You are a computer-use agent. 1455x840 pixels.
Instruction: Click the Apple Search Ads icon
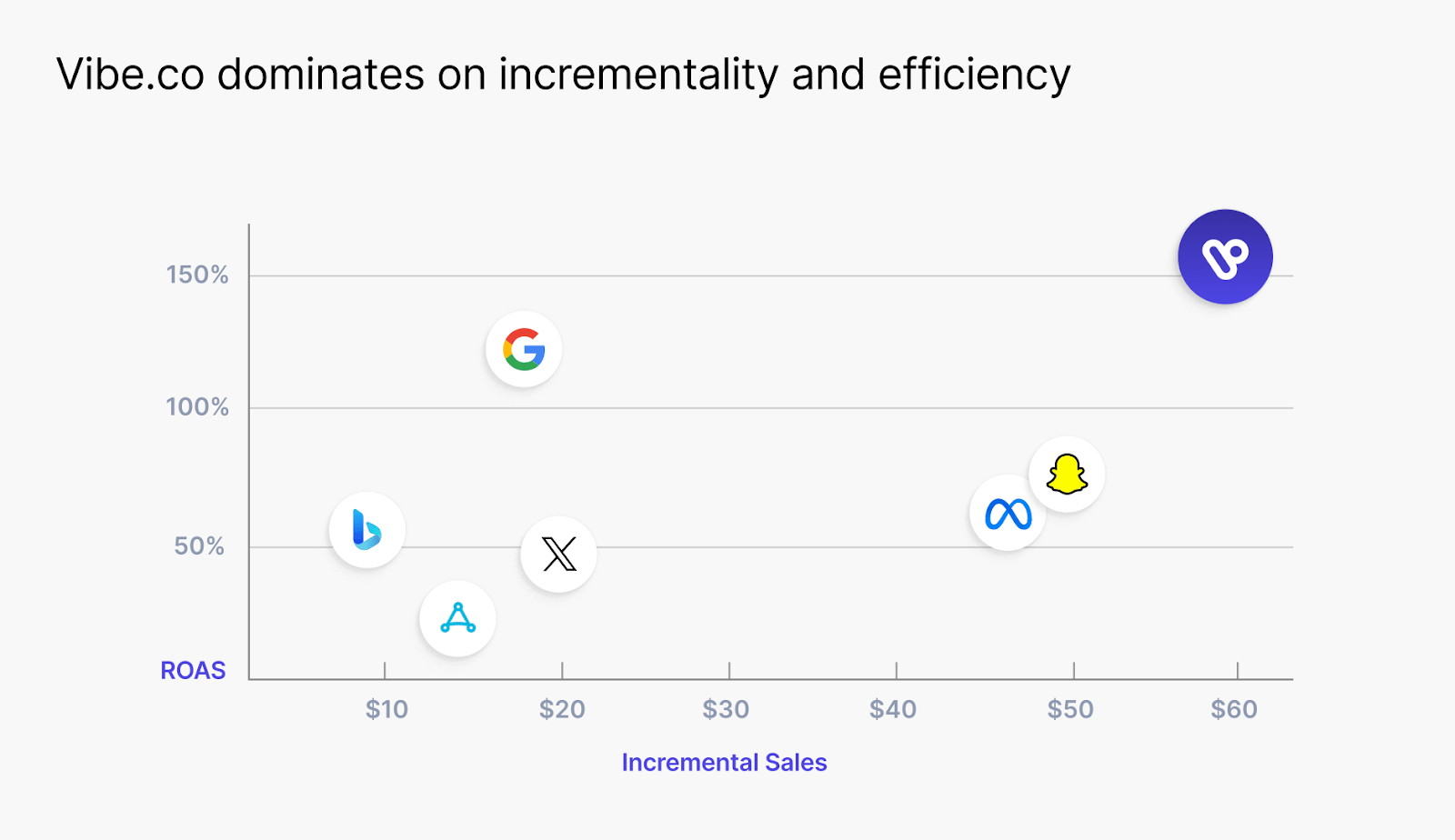tap(457, 618)
